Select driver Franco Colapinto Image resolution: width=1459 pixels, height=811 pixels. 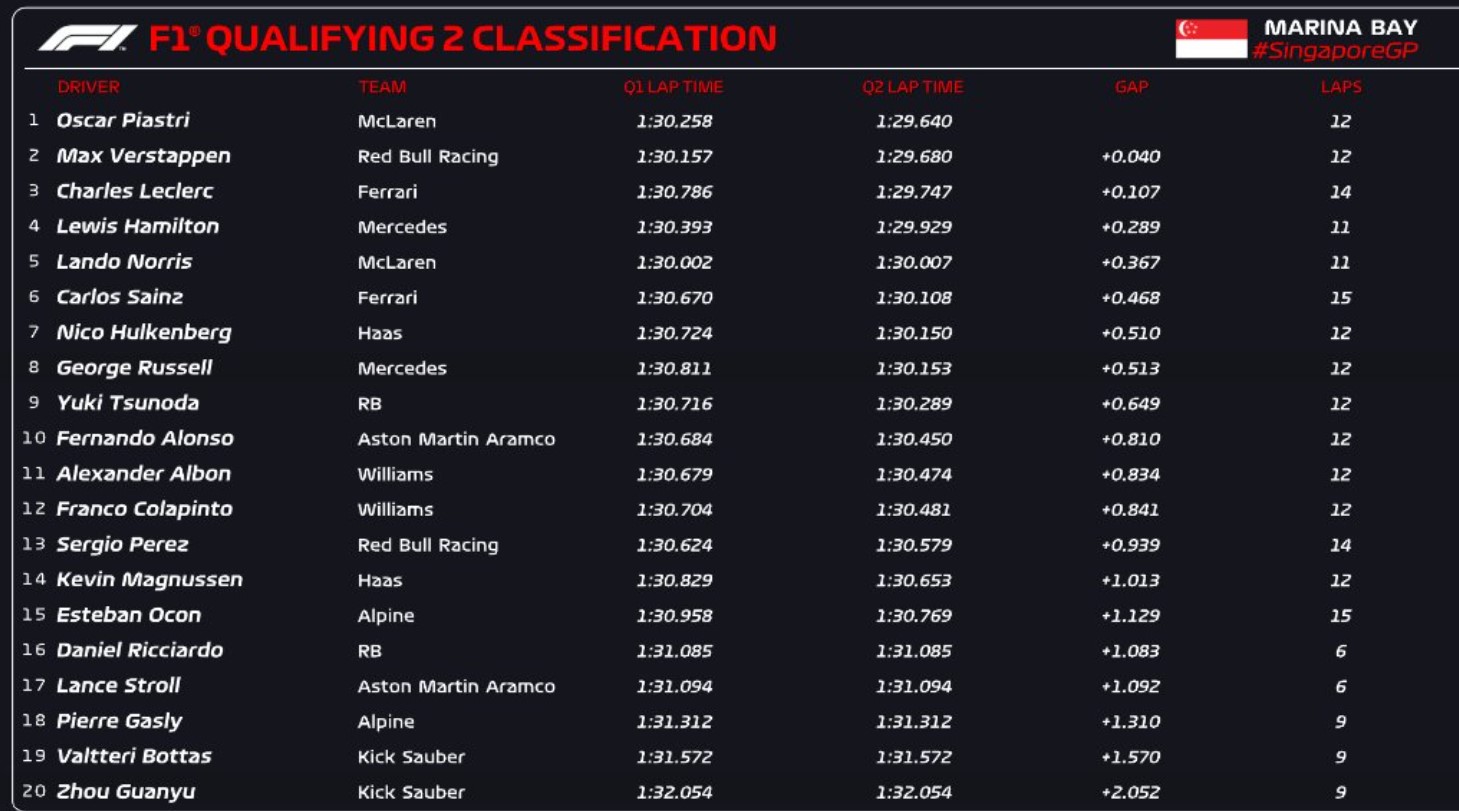pyautogui.click(x=144, y=509)
